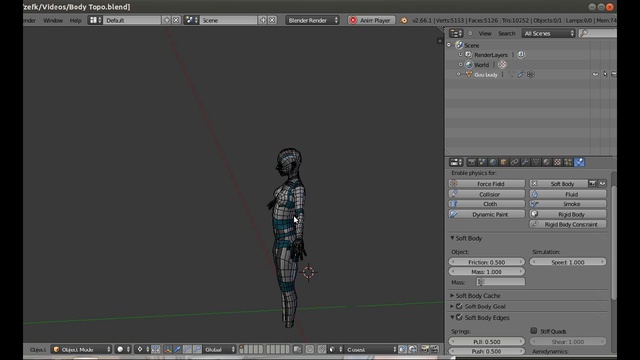Viewport: 640px width, 360px height.
Task: Open the Object Mode dropdown
Action: 82,349
